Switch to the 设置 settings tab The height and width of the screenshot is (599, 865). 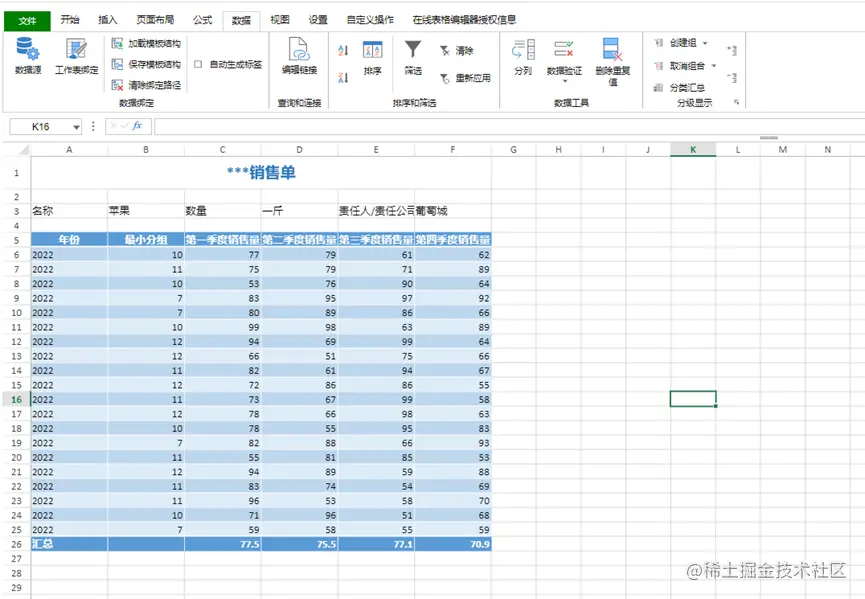(x=318, y=20)
